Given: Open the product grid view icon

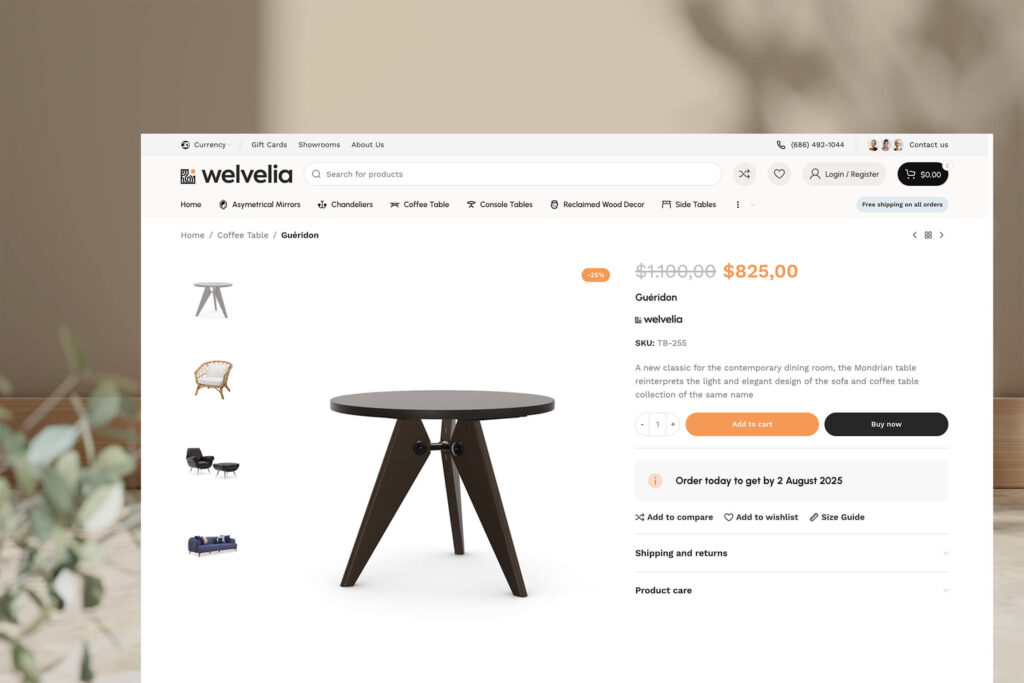Looking at the screenshot, I should pos(928,235).
